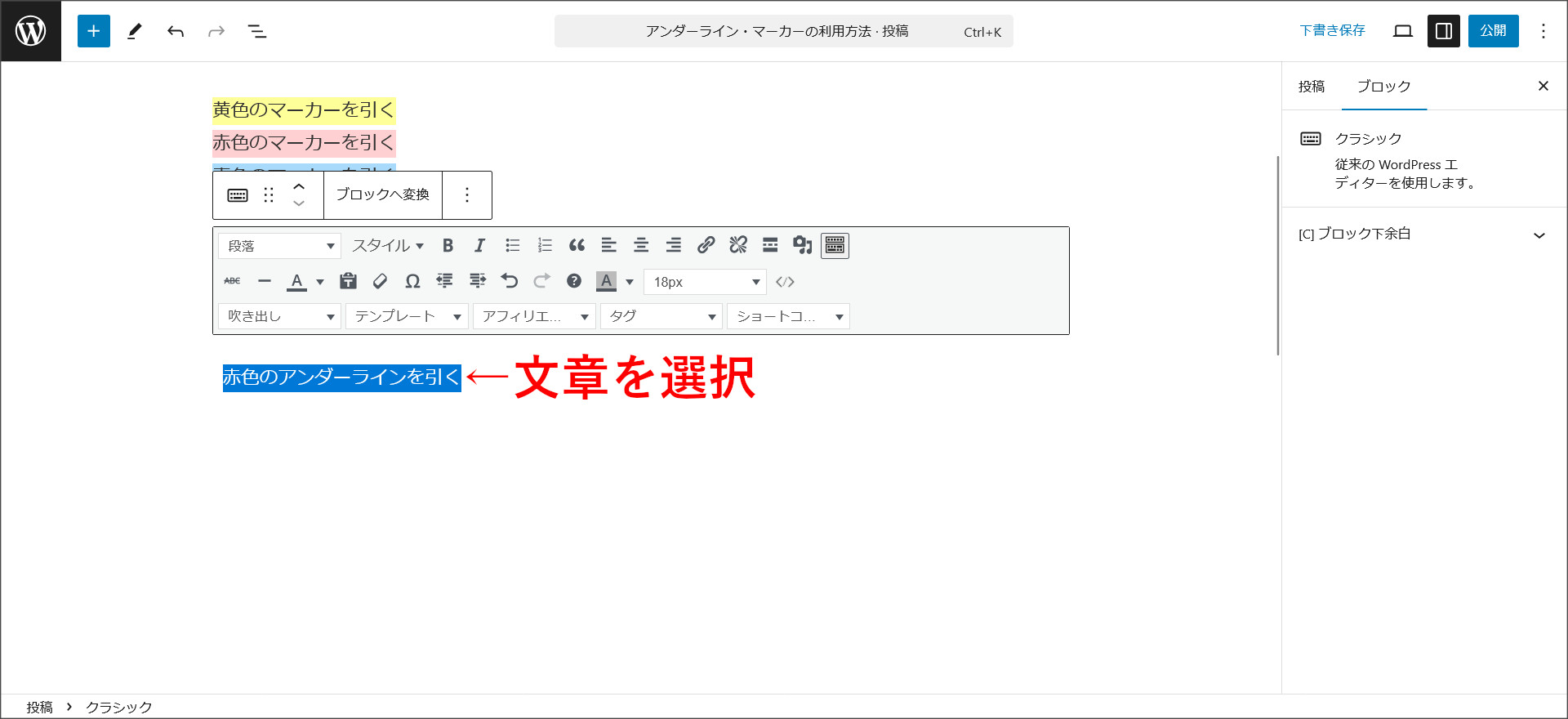This screenshot has height=719, width=1568.
Task: Click 下書き保存 link
Action: coord(1332,31)
